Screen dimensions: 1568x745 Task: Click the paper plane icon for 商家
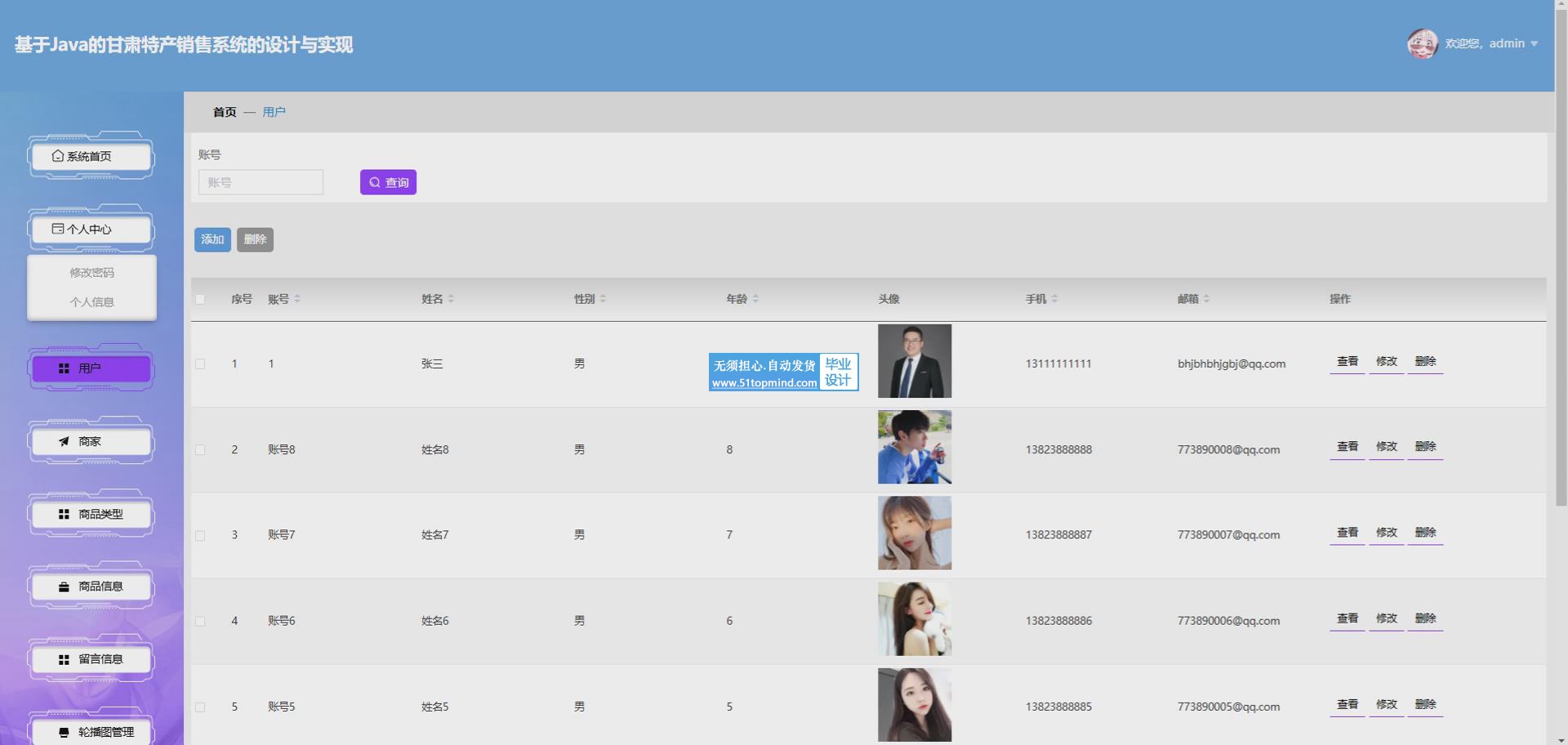pos(64,441)
